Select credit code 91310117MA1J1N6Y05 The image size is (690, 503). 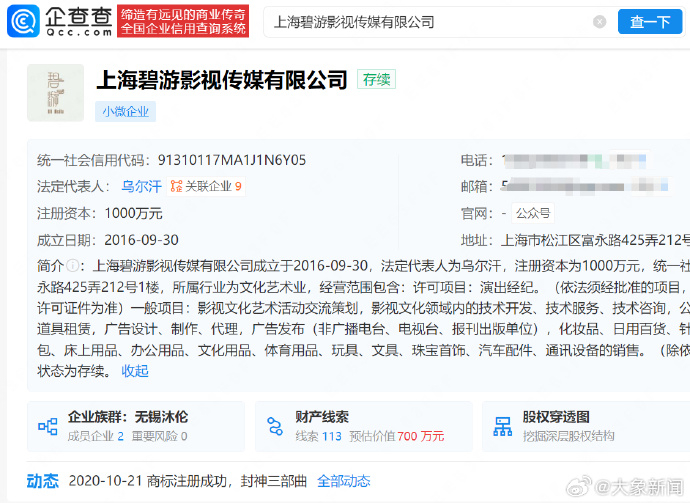coord(232,160)
